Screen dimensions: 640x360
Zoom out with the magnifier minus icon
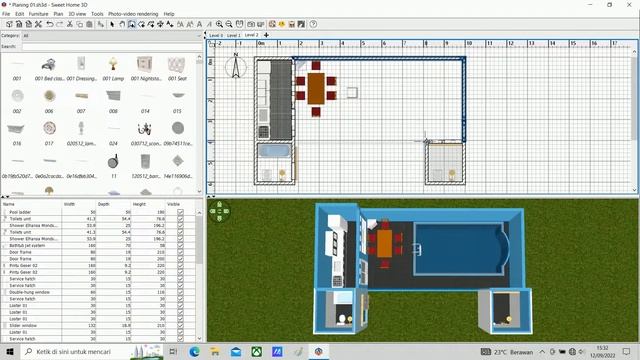[x=229, y=24]
